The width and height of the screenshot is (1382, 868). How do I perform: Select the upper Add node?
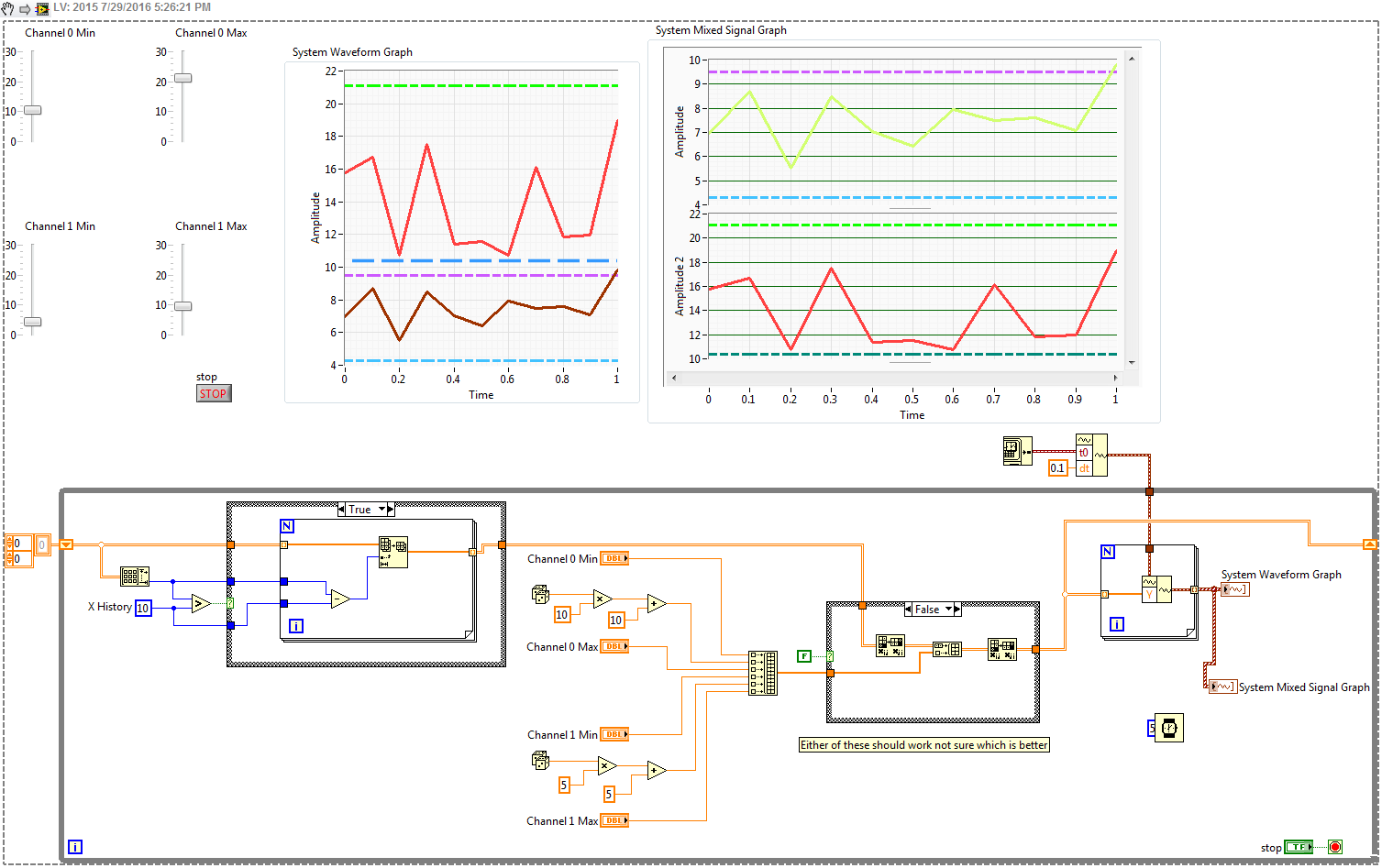click(x=657, y=603)
